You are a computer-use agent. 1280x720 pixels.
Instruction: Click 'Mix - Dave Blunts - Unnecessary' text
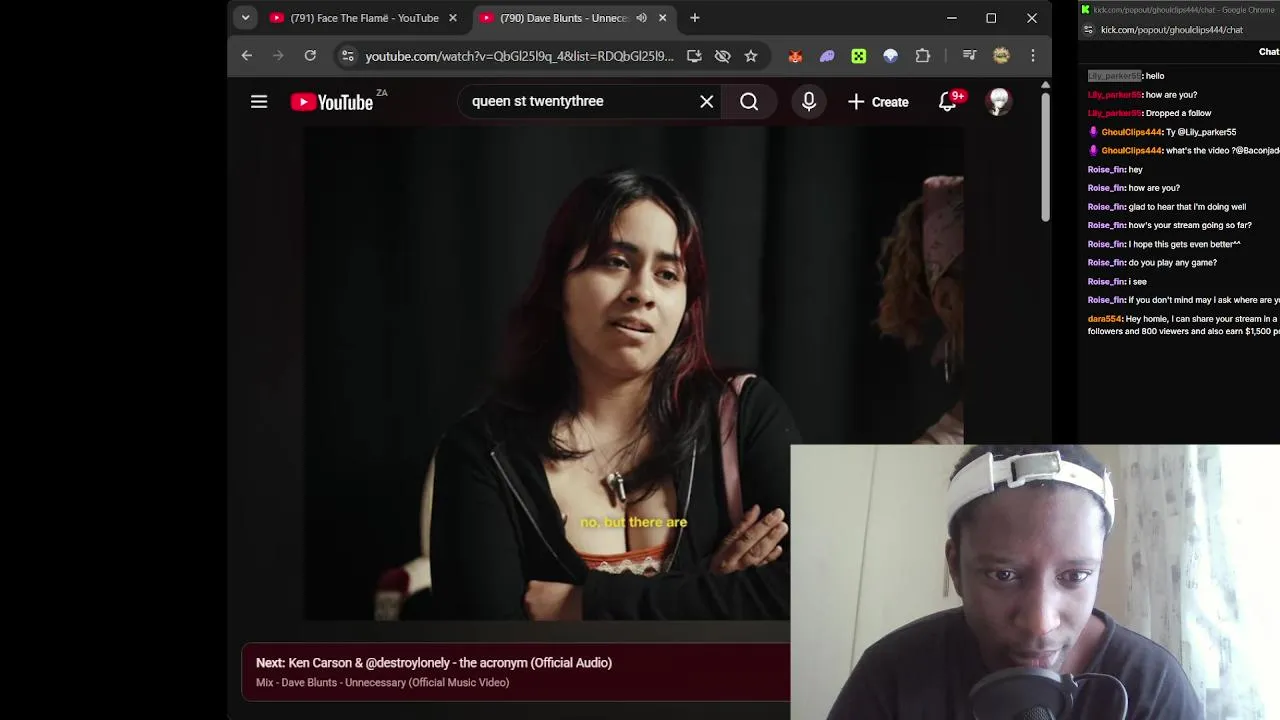[x=382, y=683]
